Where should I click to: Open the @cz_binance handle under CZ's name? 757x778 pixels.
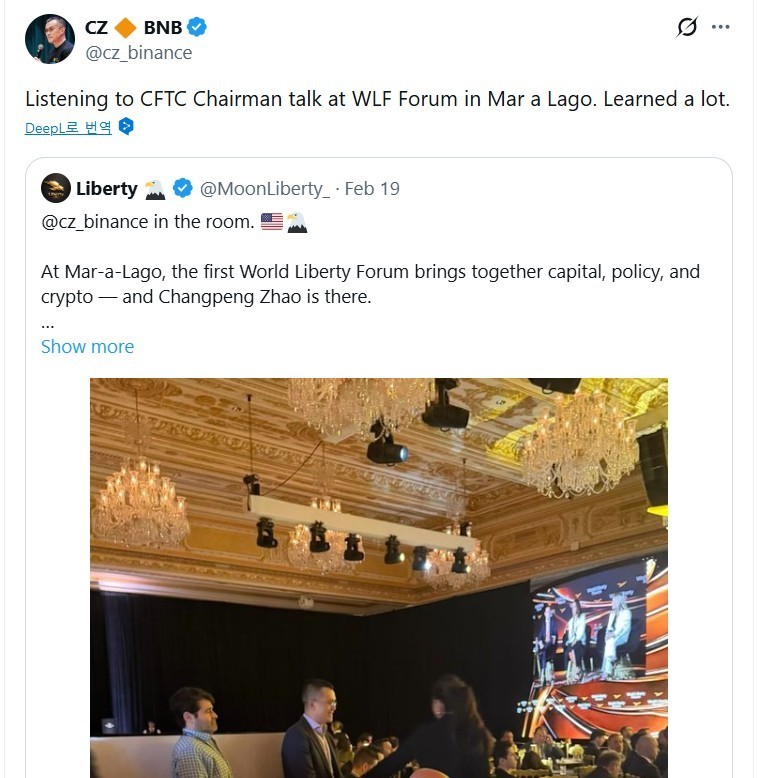coord(138,53)
